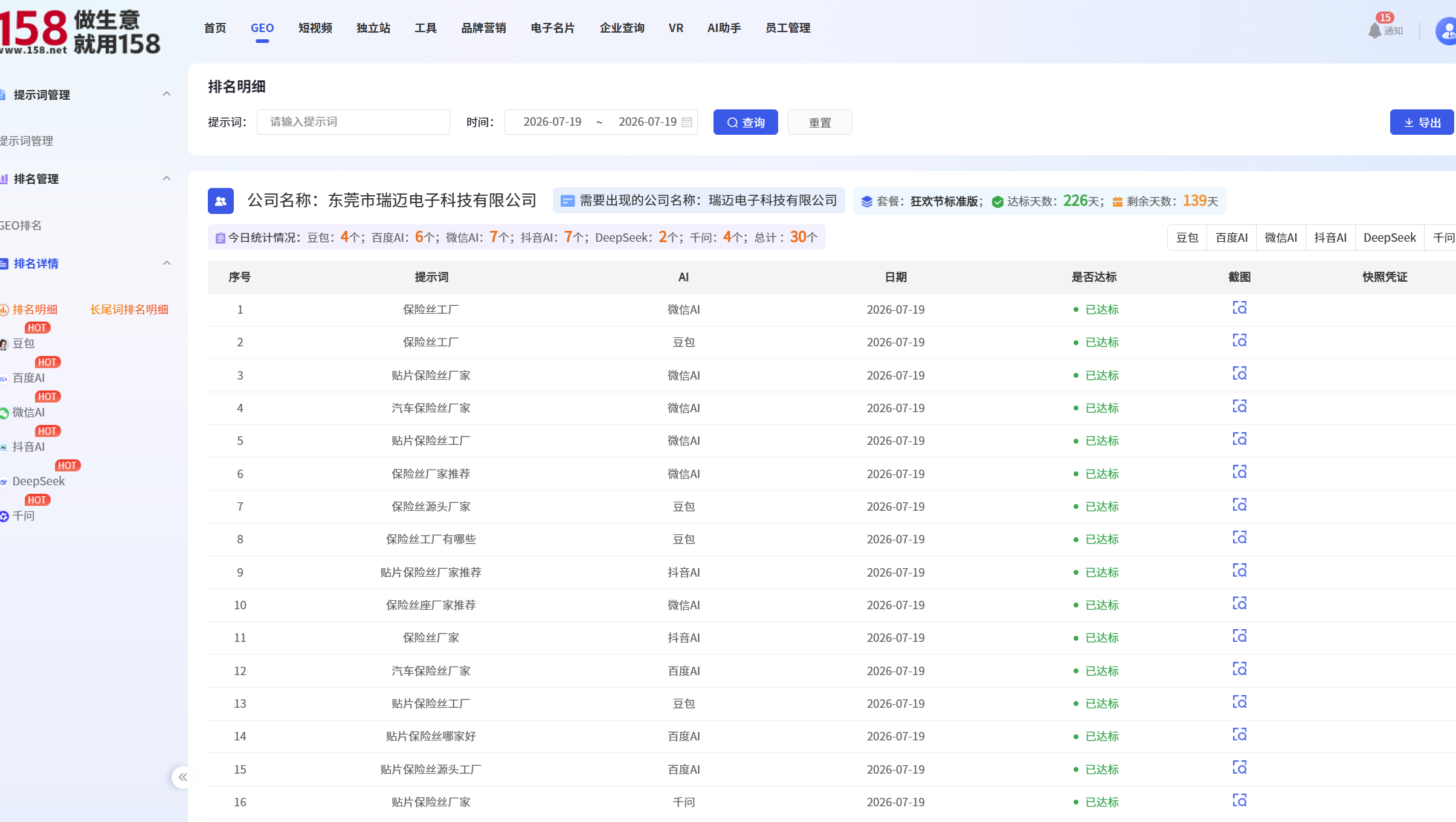Image resolution: width=1456 pixels, height=822 pixels.
Task: Click the 158 site logo
Action: pos(80,31)
